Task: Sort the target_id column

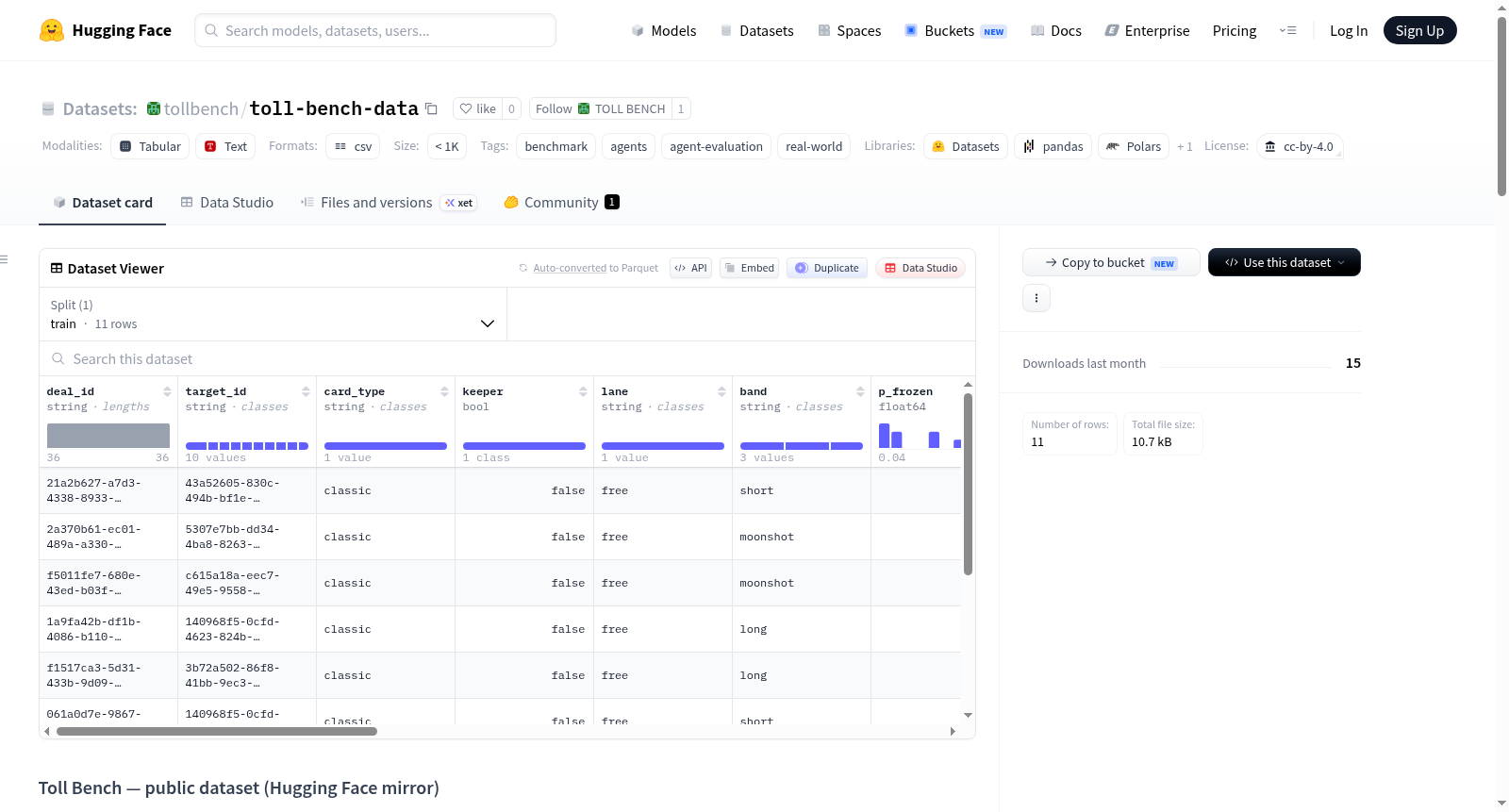Action: pyautogui.click(x=306, y=391)
